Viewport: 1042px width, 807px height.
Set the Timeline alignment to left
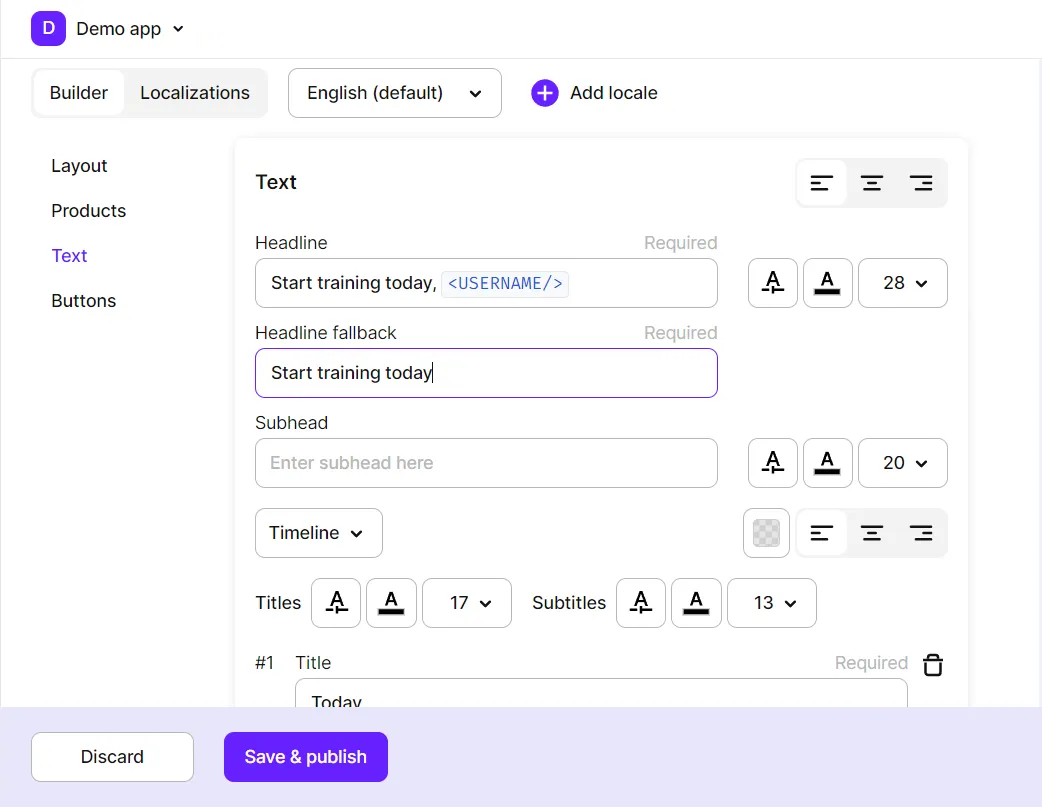(822, 533)
